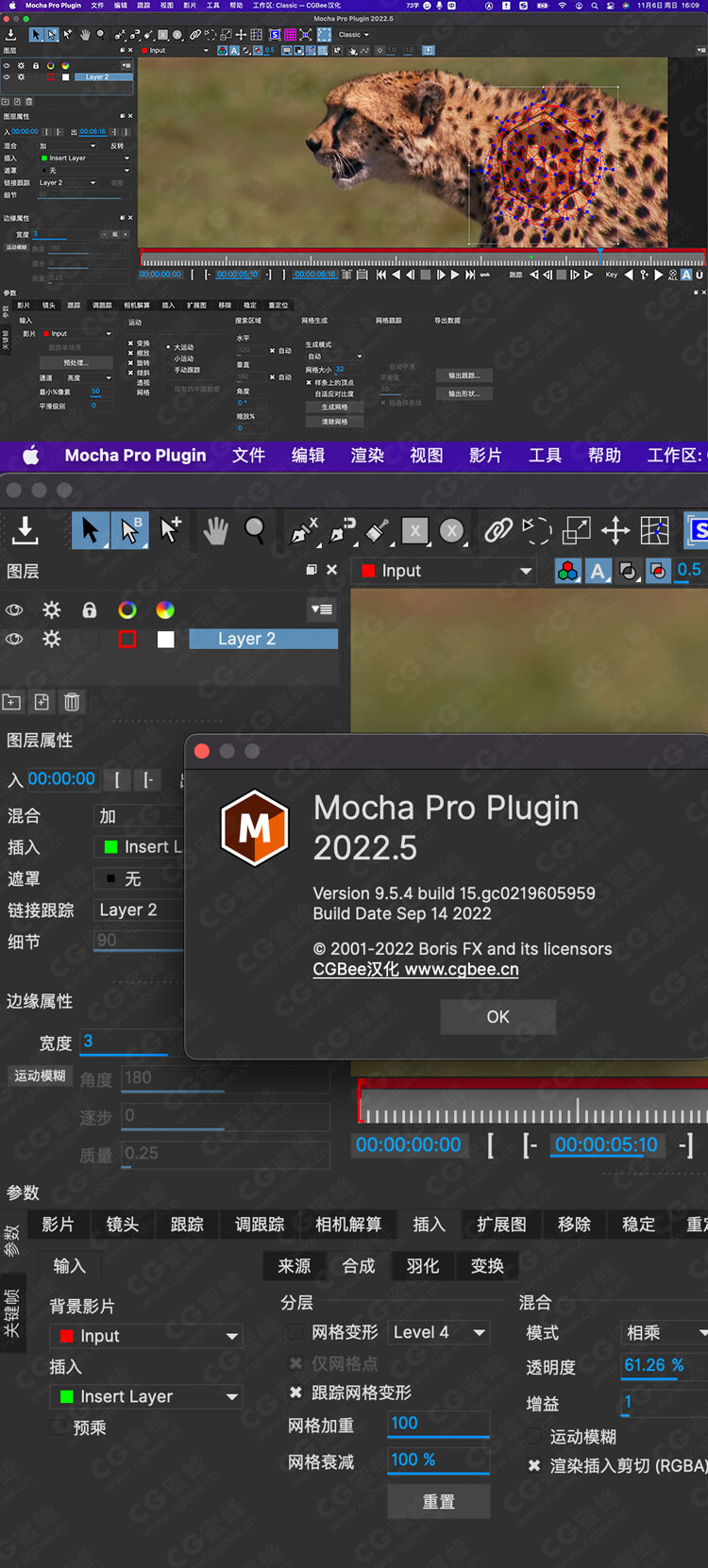The image size is (708, 1568).
Task: Select the ellipse X-Spline shape tool
Action: (452, 531)
